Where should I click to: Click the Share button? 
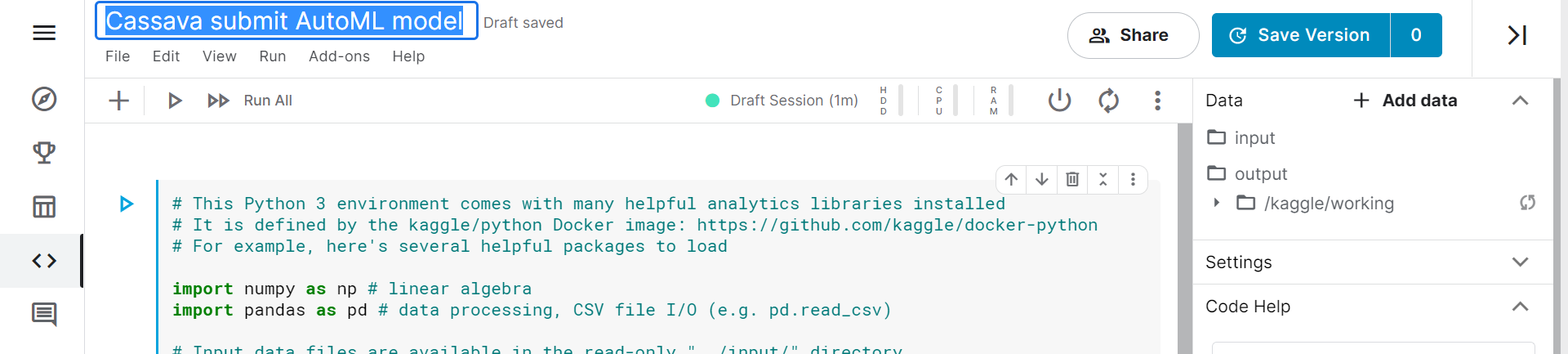[1133, 35]
